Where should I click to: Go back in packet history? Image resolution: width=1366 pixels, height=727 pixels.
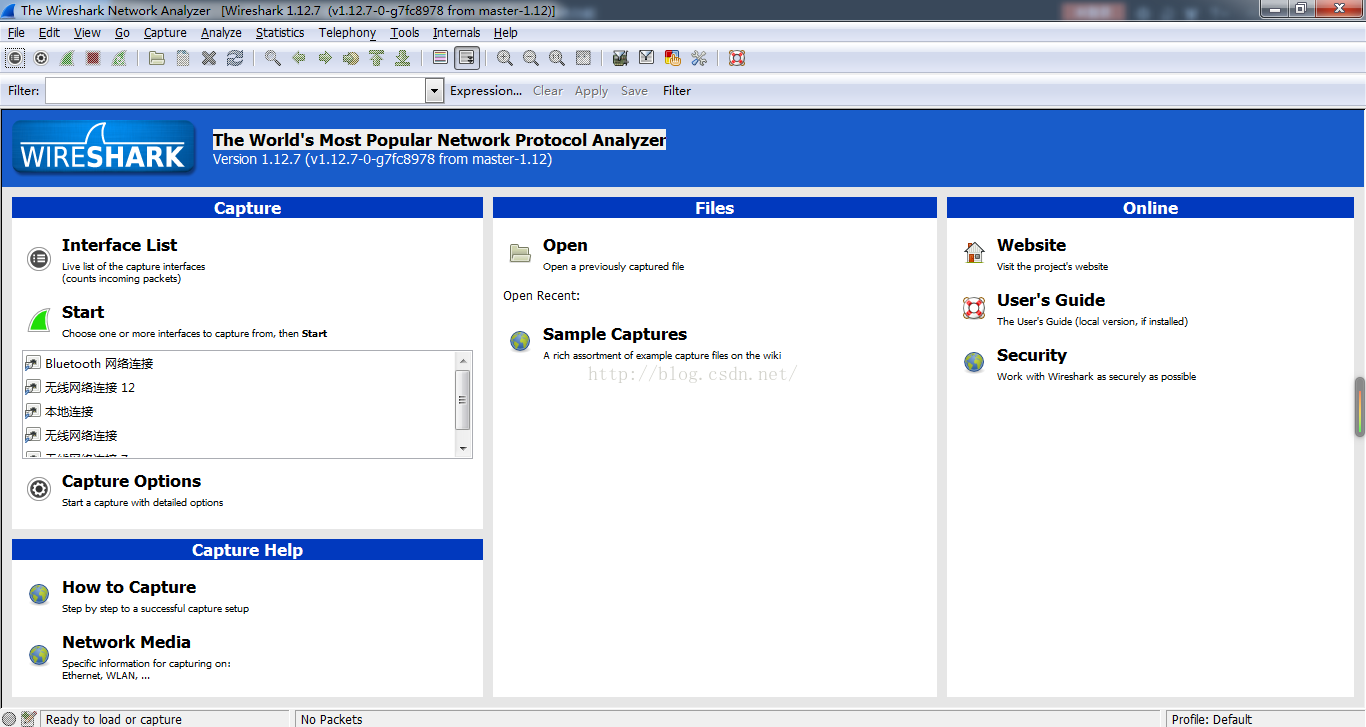click(299, 58)
